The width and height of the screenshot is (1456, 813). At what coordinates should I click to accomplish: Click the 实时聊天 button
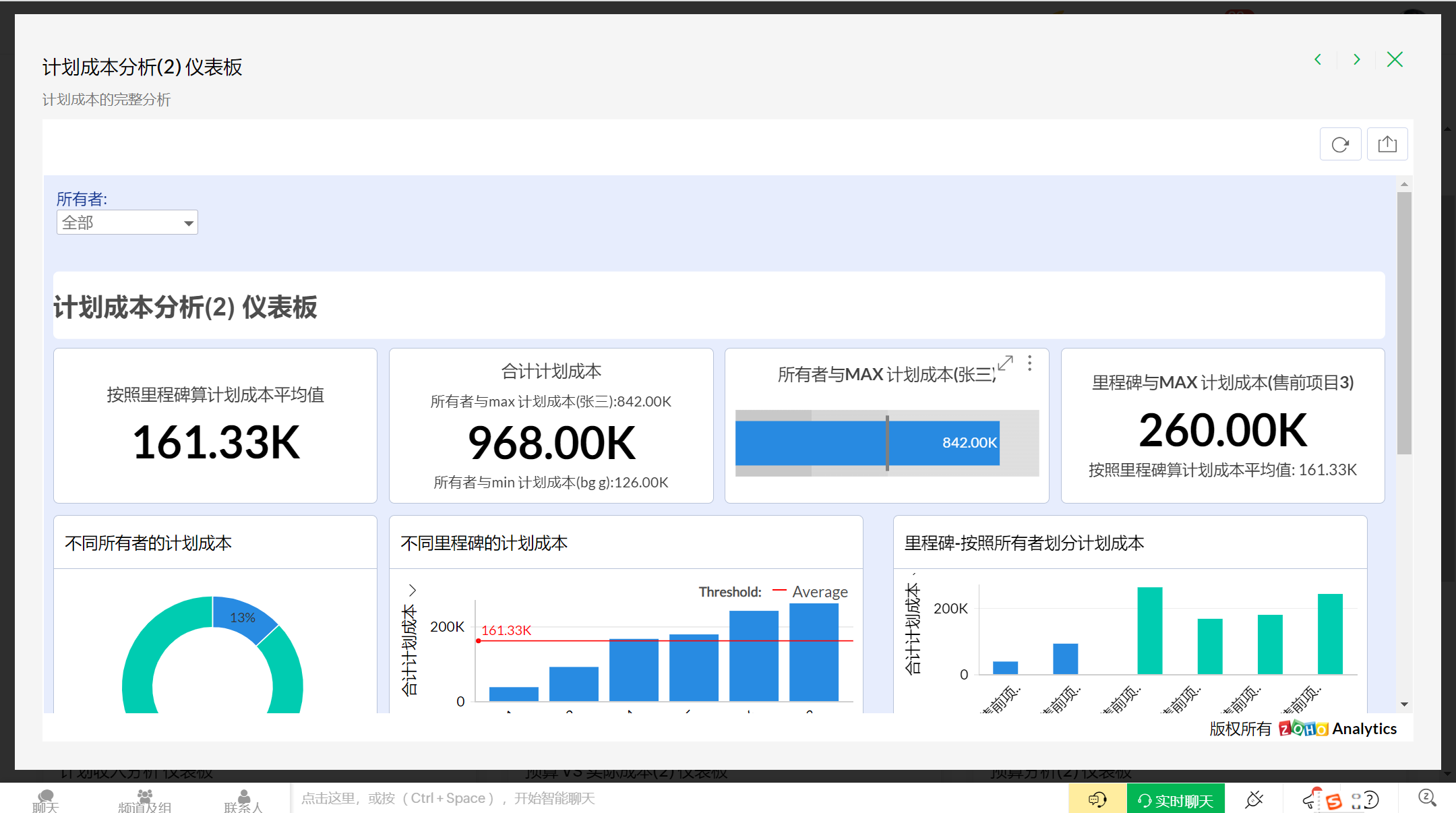(x=1176, y=800)
